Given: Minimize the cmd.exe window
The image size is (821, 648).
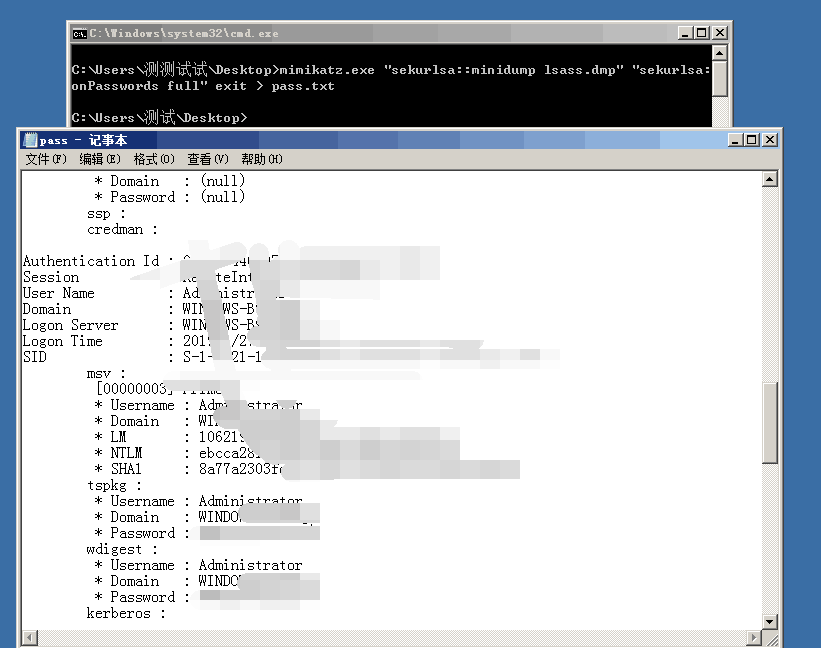Looking at the screenshot, I should click(685, 33).
